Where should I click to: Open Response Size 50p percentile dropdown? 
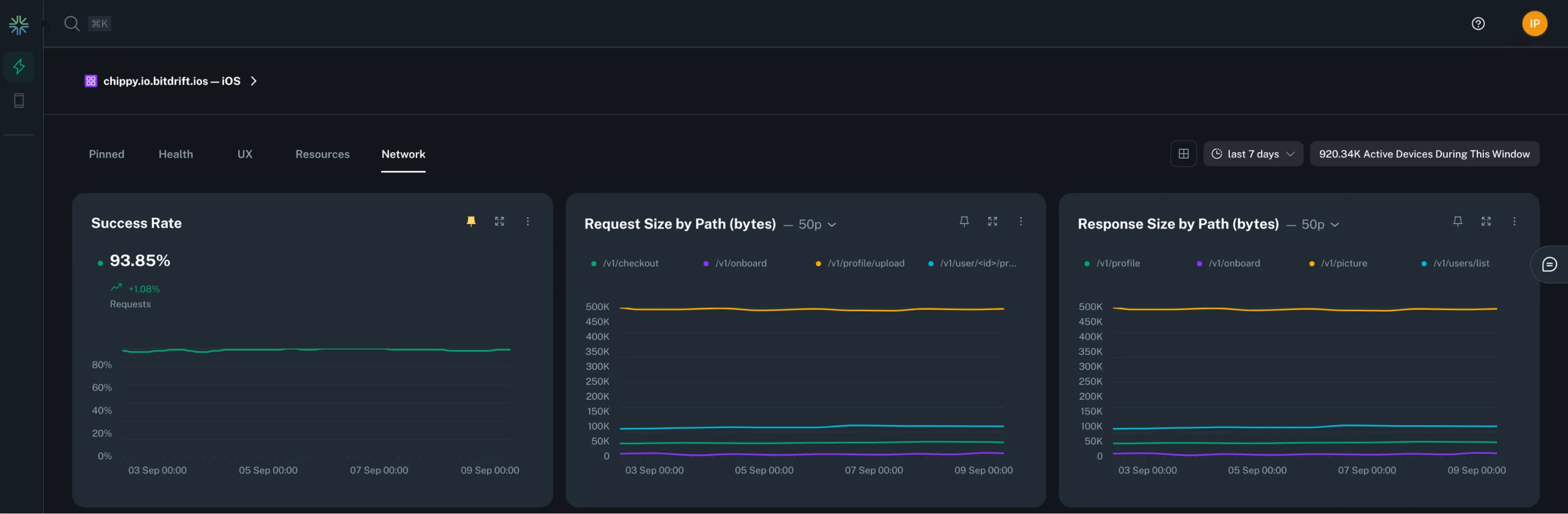point(1320,225)
